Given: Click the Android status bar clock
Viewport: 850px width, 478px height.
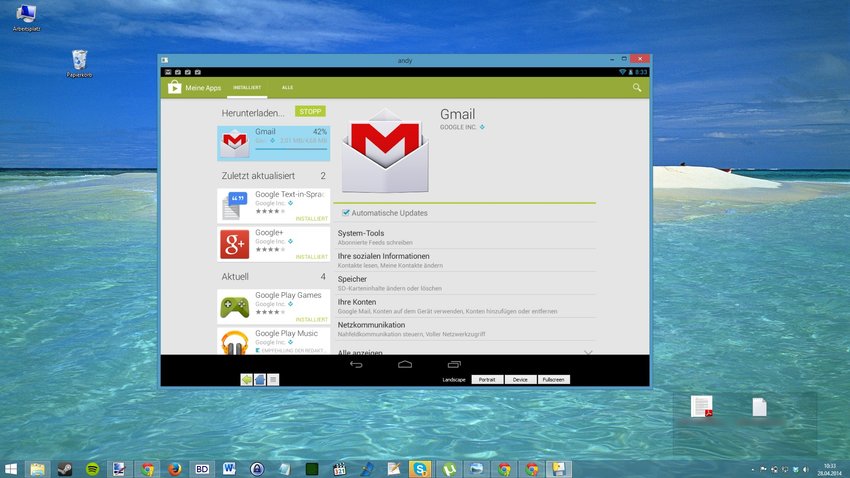Looking at the screenshot, I should [x=641, y=72].
